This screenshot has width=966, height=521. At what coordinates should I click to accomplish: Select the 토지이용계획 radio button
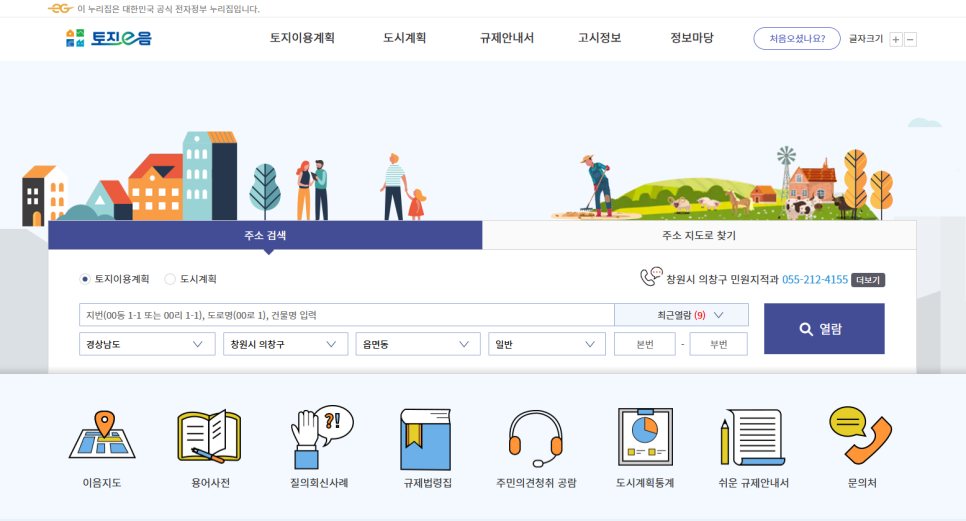pyautogui.click(x=85, y=279)
